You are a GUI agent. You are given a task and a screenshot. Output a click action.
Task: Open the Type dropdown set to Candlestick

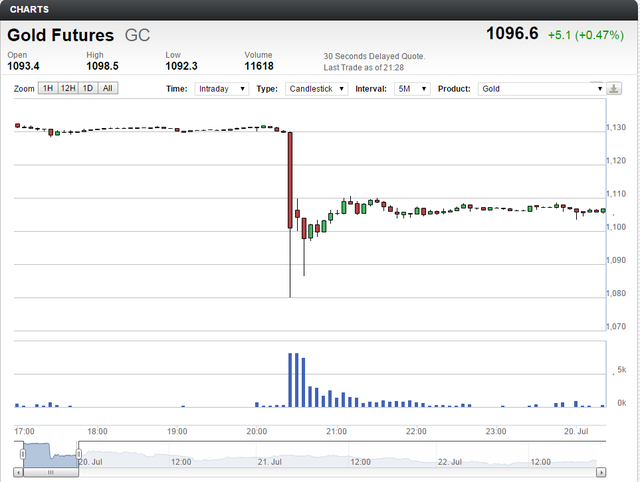click(x=316, y=89)
